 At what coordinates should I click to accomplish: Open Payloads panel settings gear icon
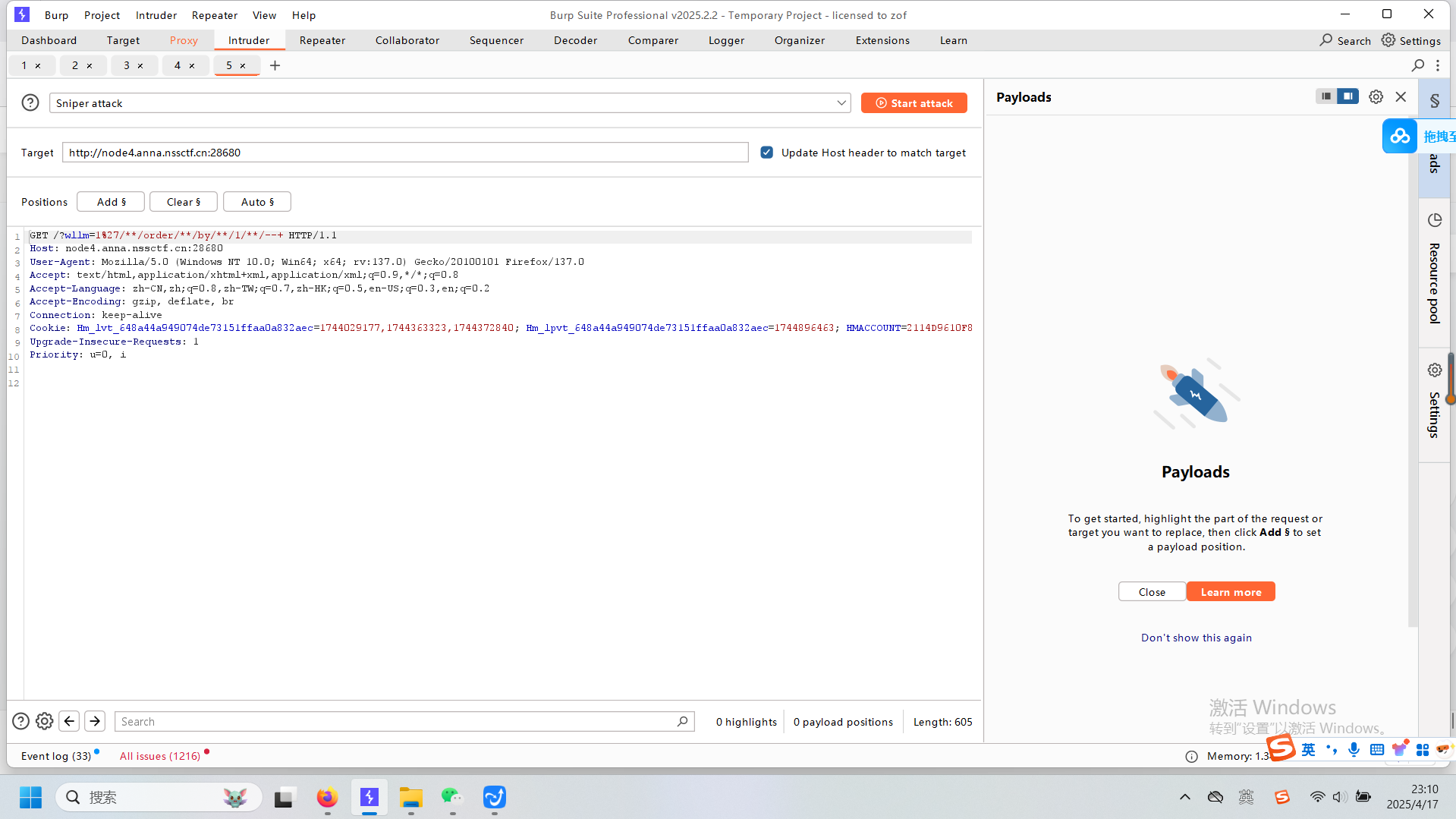click(1376, 96)
